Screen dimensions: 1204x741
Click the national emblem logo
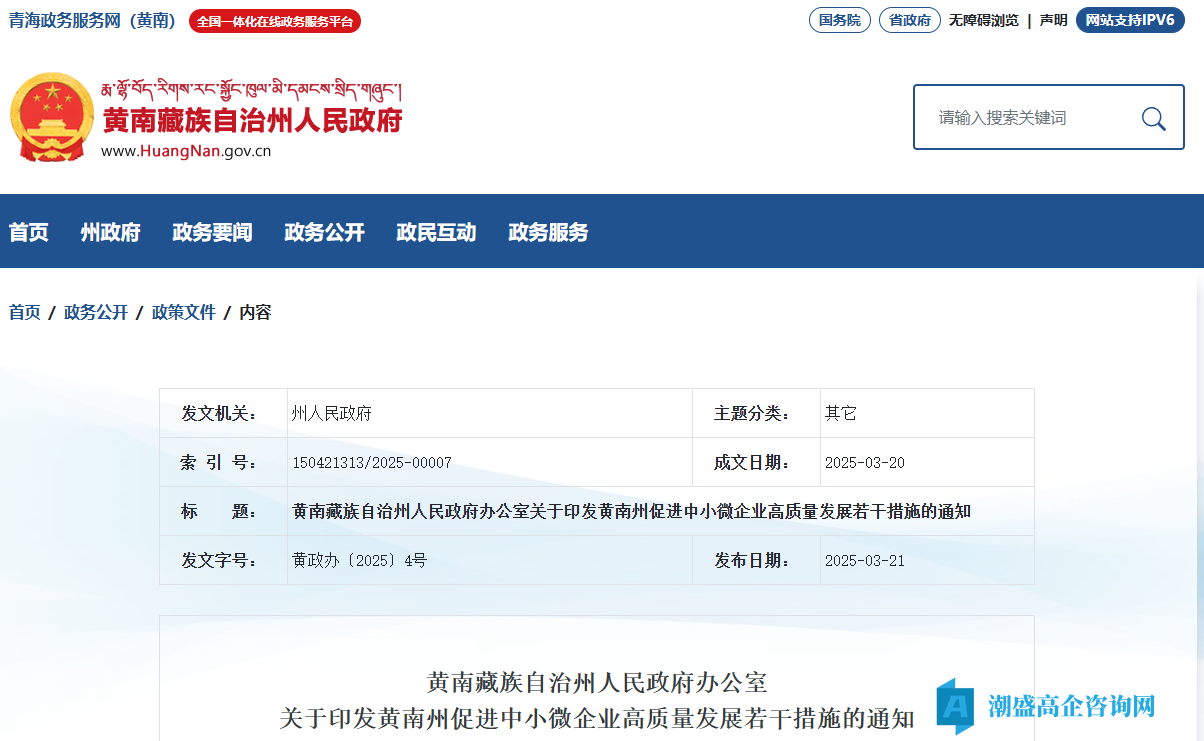tap(50, 117)
